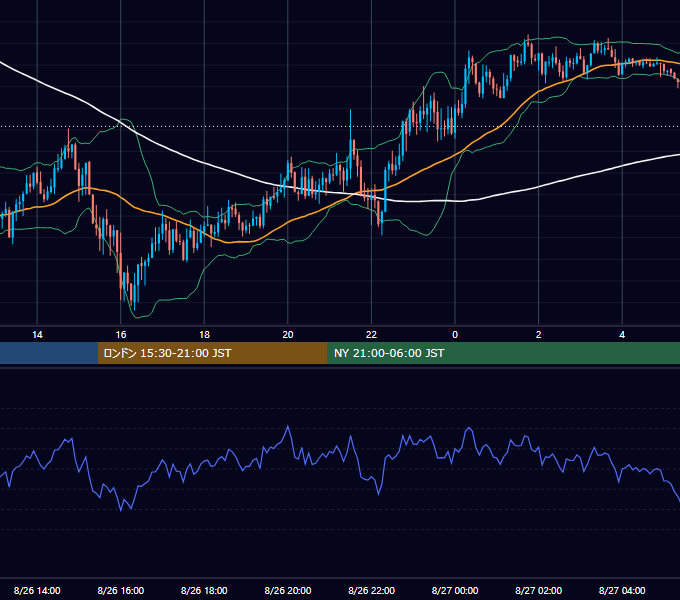This screenshot has height=600, width=680.
Task: Click the 8/26 20:00 date label
Action: pos(288,590)
